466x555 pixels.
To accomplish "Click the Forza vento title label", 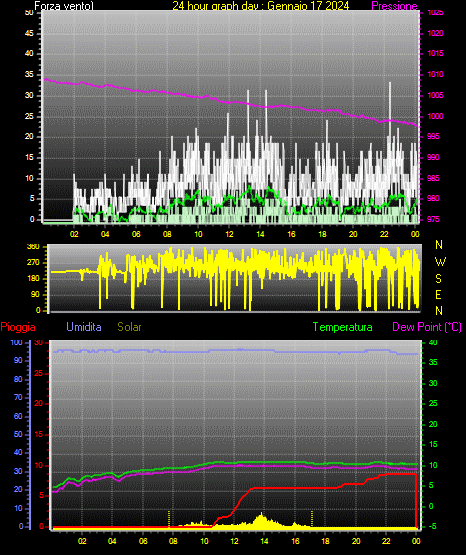I will [x=64, y=6].
